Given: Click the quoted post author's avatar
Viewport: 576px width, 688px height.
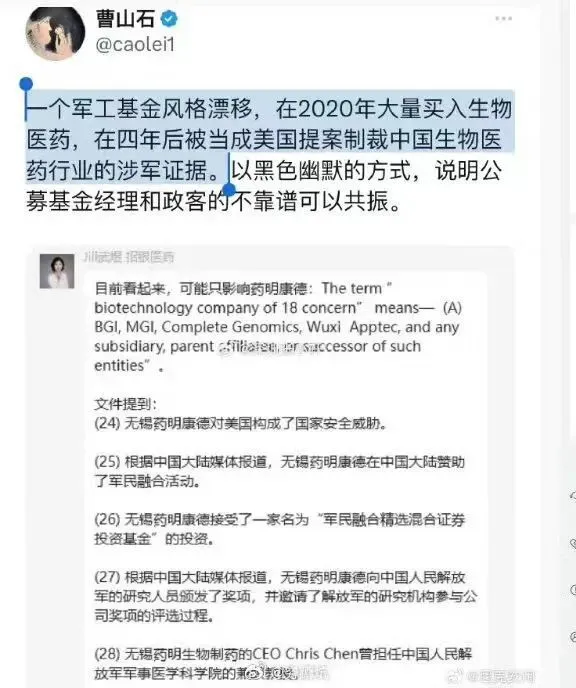Looking at the screenshot, I should [x=57, y=271].
